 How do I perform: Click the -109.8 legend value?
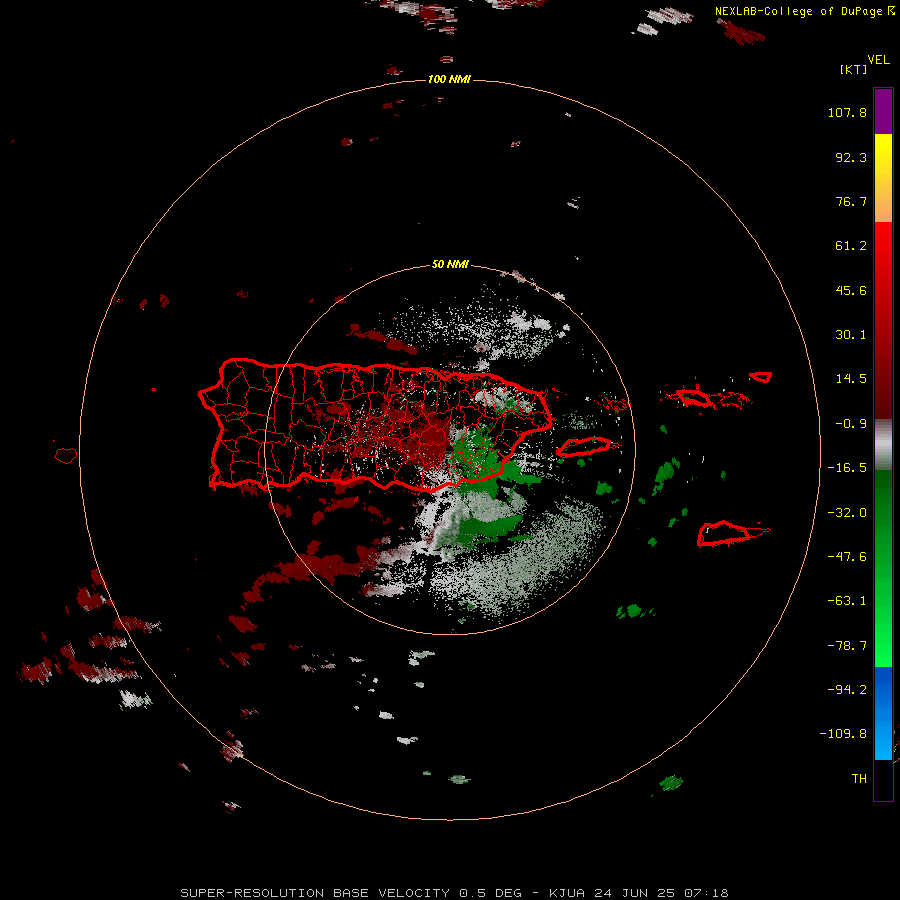tap(843, 734)
